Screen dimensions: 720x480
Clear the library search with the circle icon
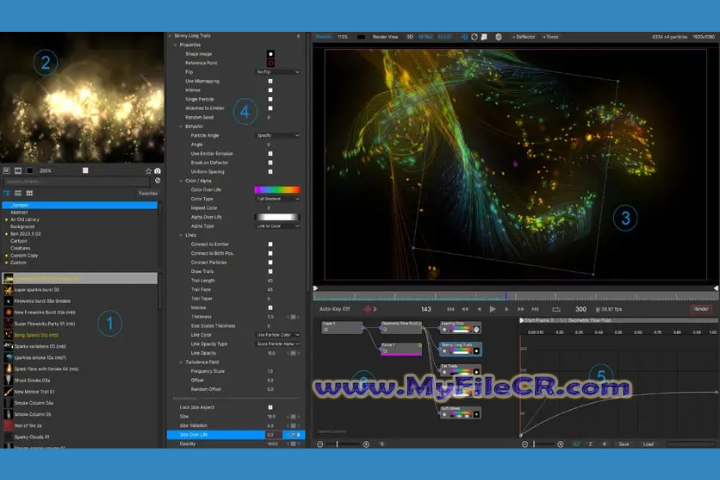(x=158, y=181)
